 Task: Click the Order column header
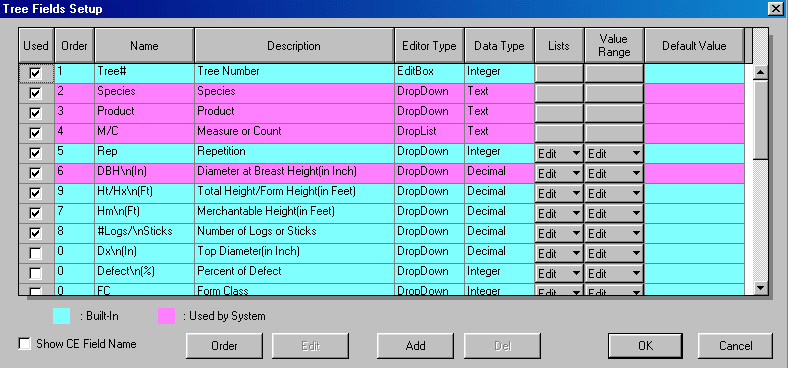click(74, 46)
